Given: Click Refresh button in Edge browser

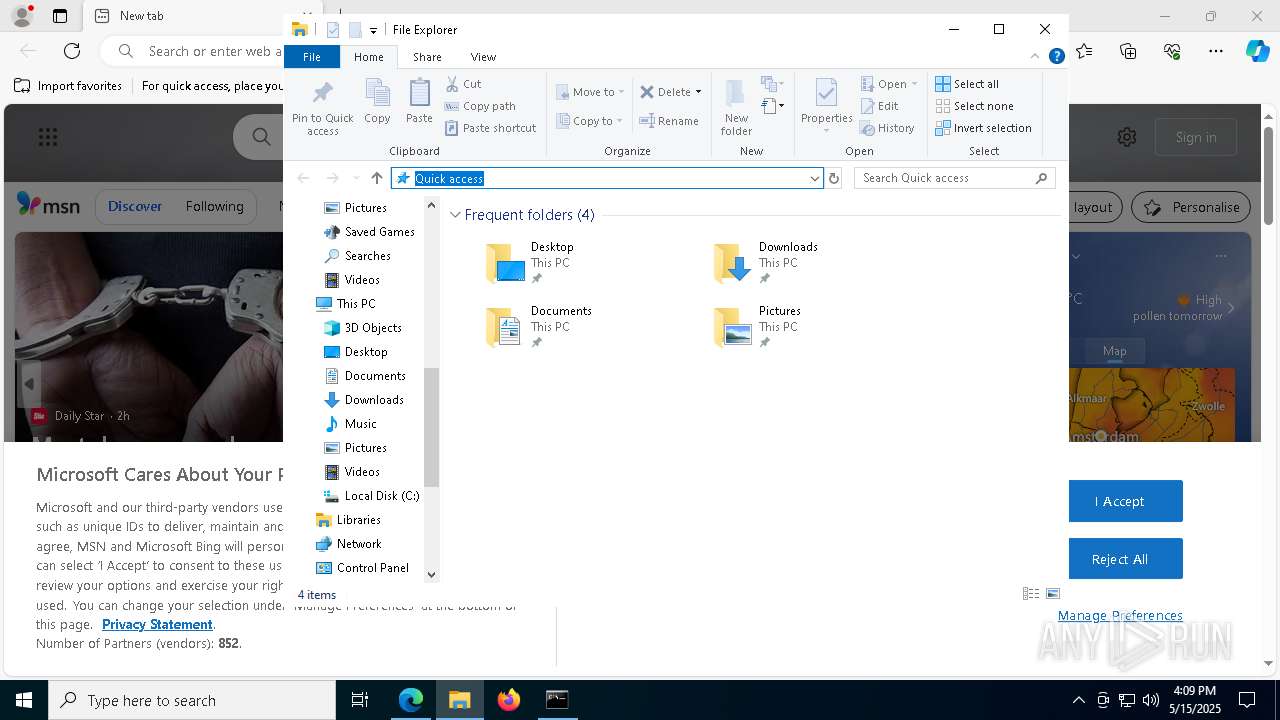Looking at the screenshot, I should [x=72, y=50].
